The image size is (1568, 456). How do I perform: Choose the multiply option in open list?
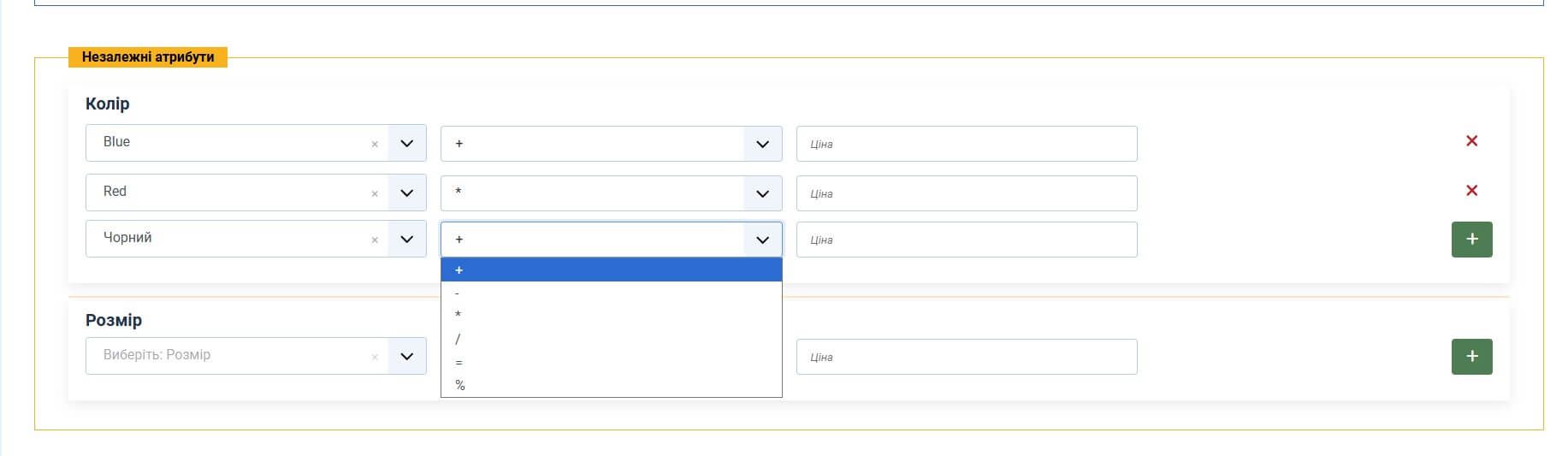tap(611, 316)
